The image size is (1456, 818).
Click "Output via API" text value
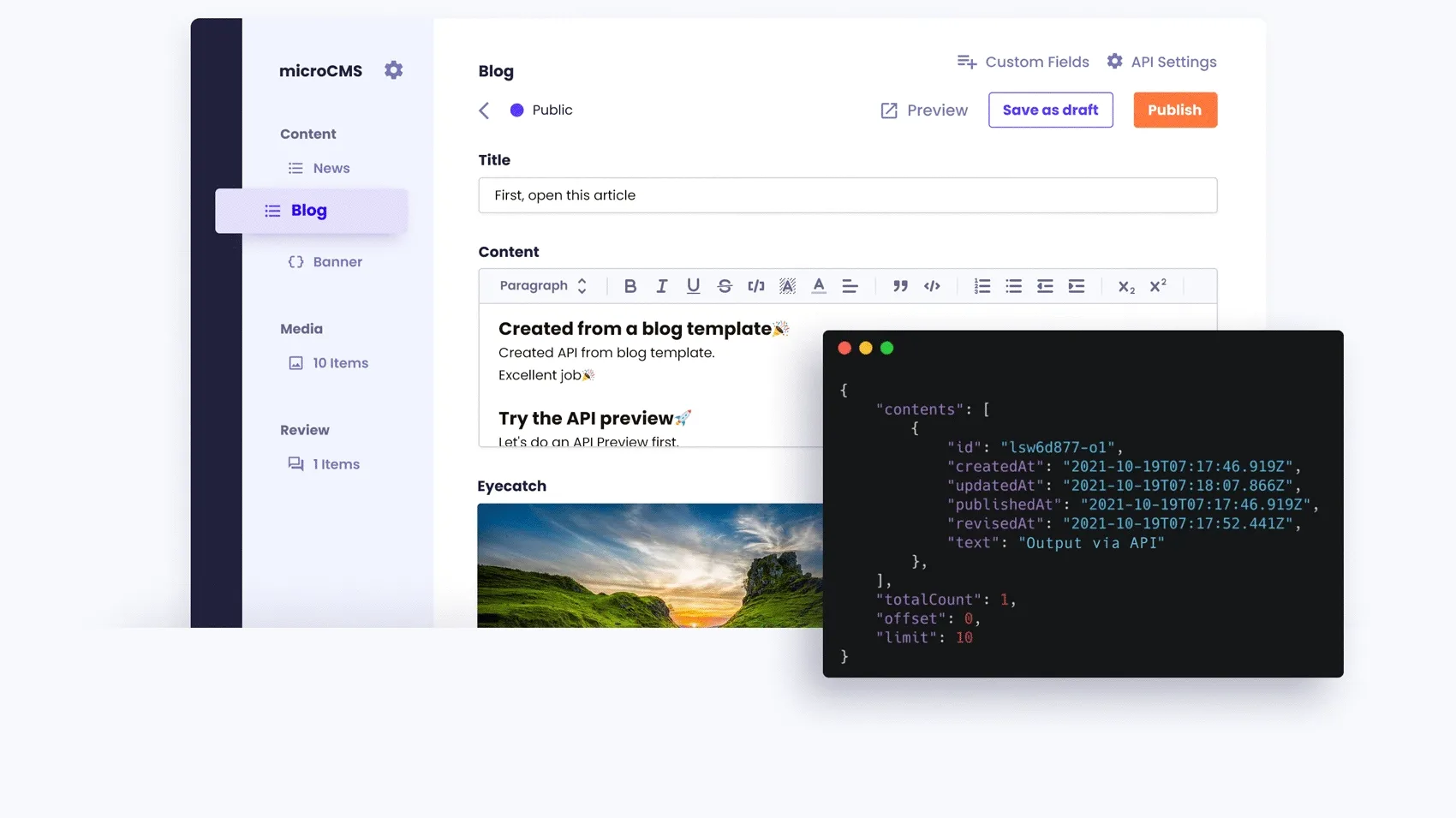tap(1090, 543)
